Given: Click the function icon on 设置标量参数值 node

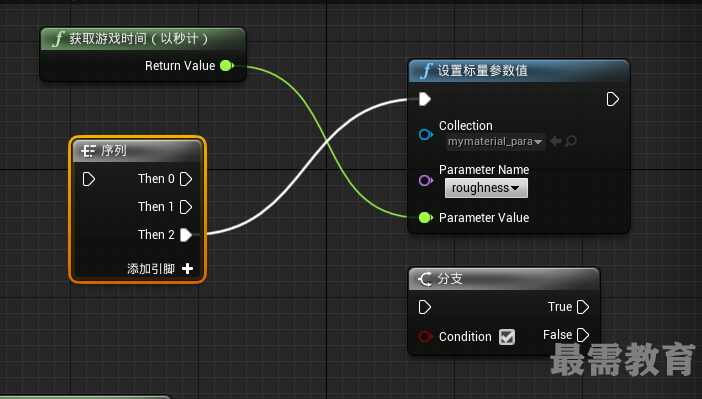Looking at the screenshot, I should pyautogui.click(x=426, y=71).
